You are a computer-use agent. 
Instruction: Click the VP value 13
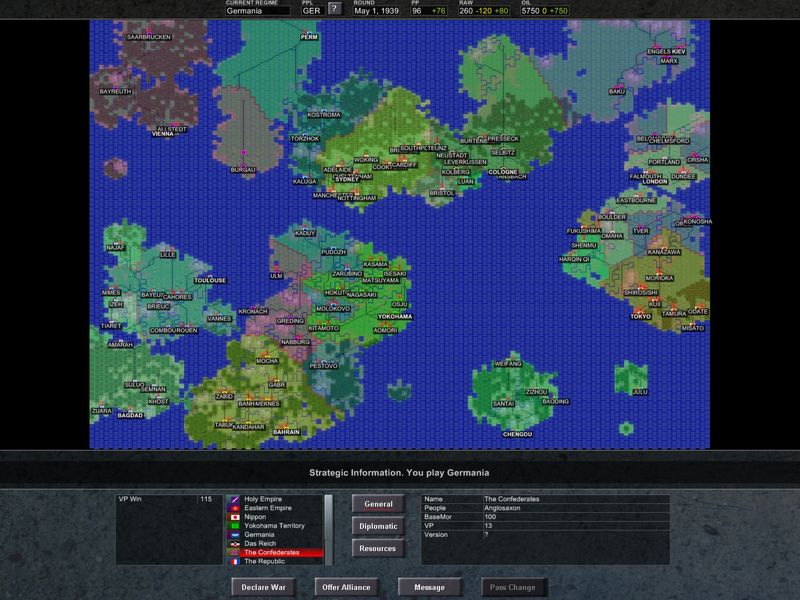(x=488, y=526)
